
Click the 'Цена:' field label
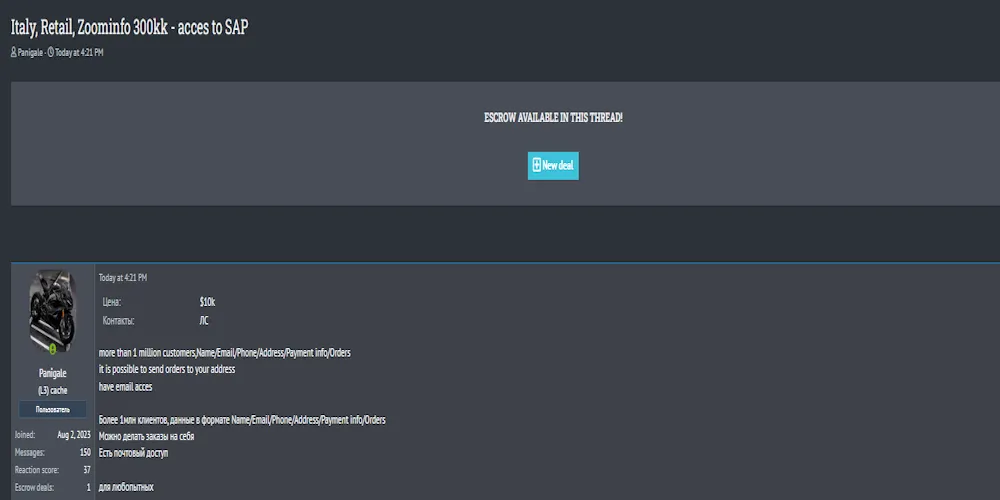[x=112, y=302]
